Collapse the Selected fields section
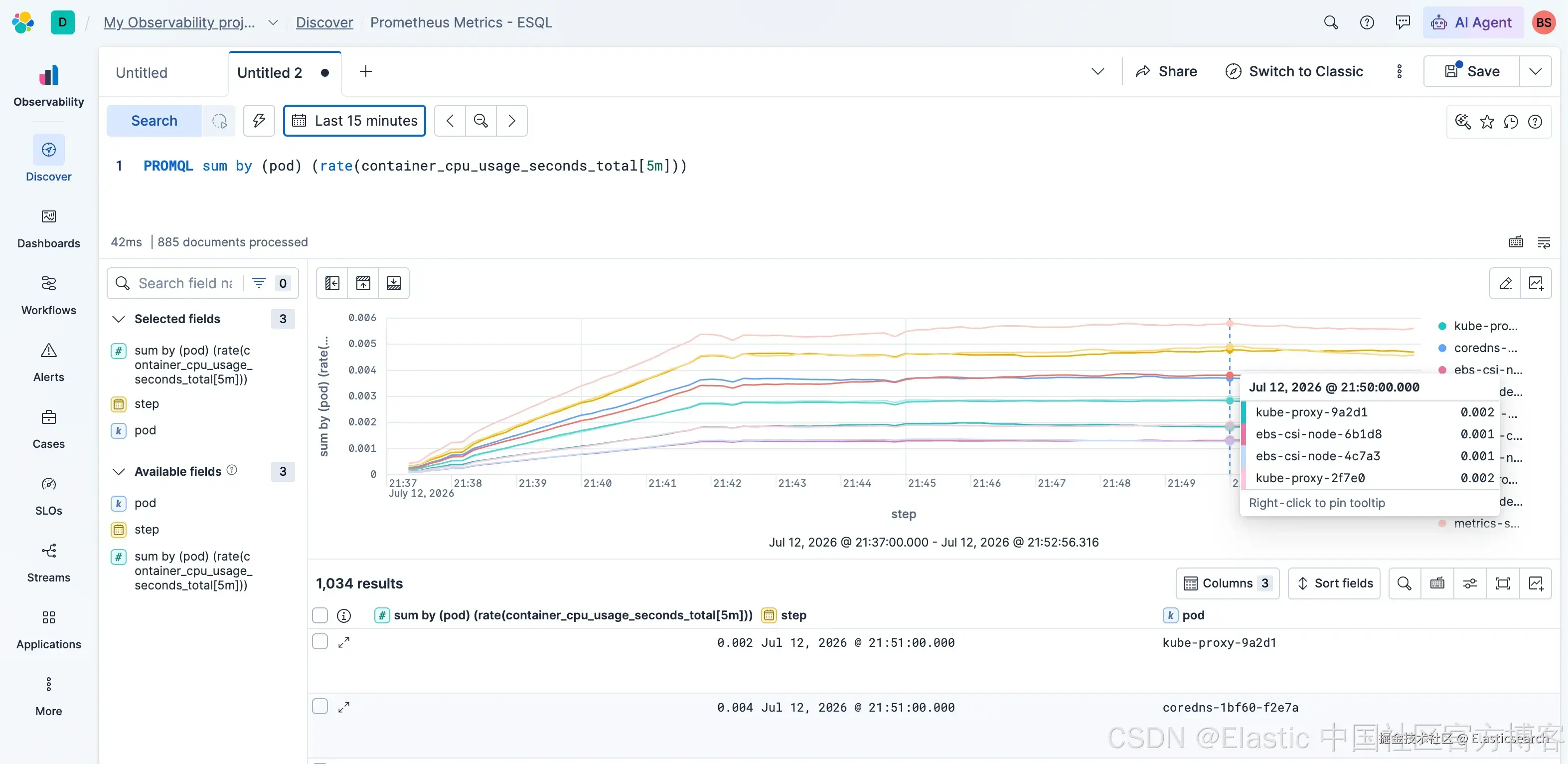 [x=119, y=319]
